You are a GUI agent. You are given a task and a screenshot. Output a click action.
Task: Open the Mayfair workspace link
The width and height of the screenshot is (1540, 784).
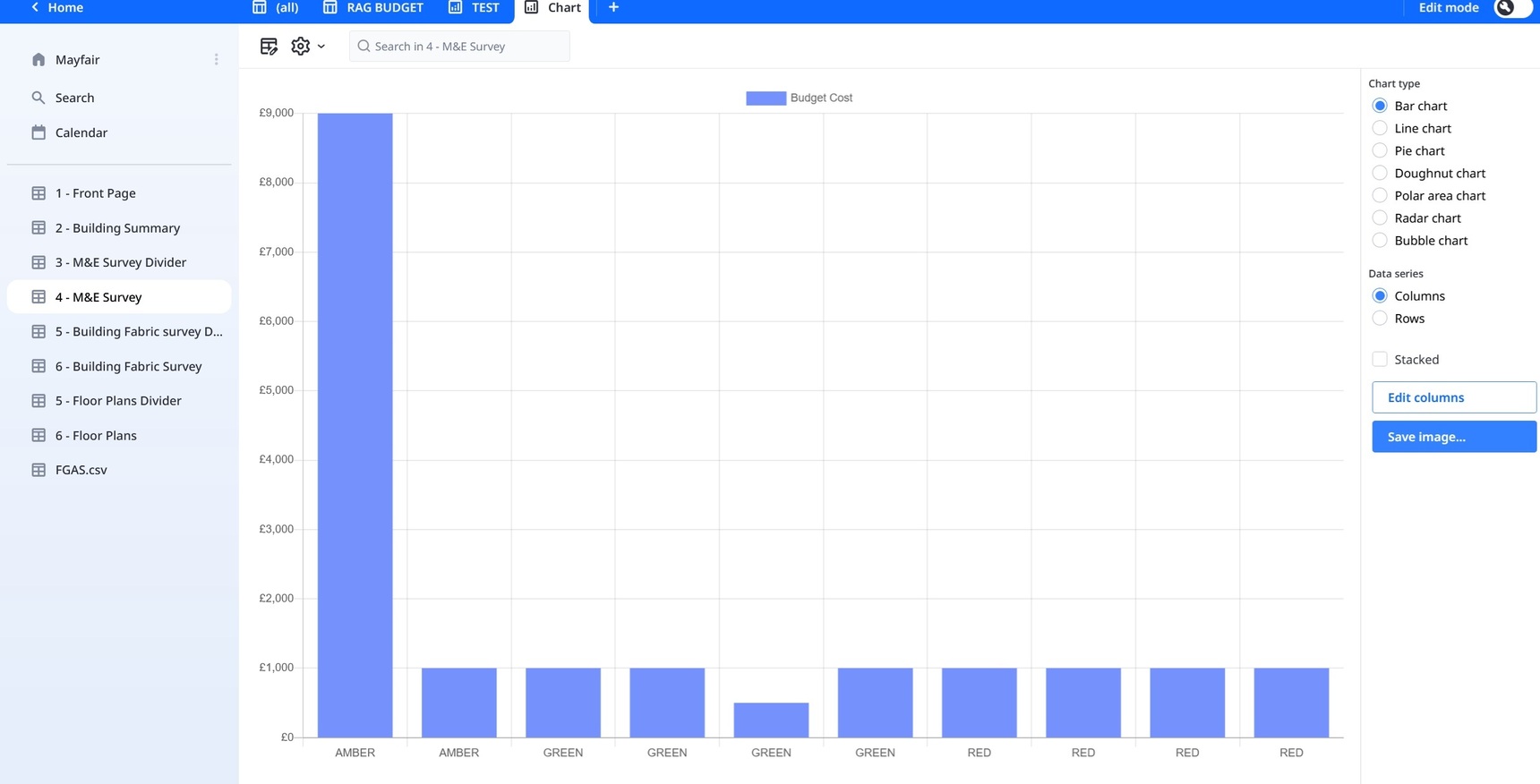77,60
